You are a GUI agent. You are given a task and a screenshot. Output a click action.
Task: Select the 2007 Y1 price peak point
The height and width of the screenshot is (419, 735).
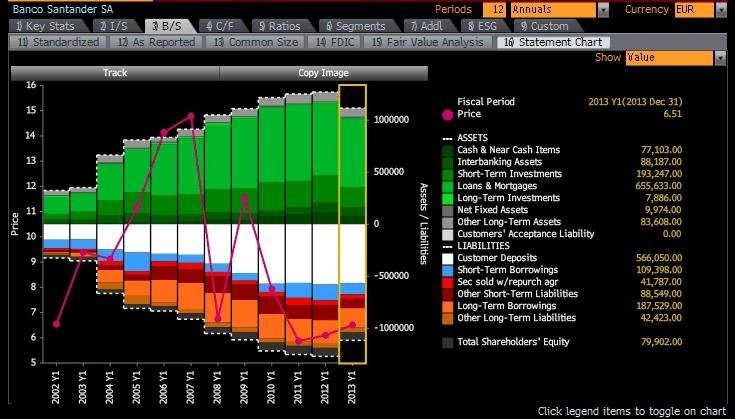tap(190, 116)
